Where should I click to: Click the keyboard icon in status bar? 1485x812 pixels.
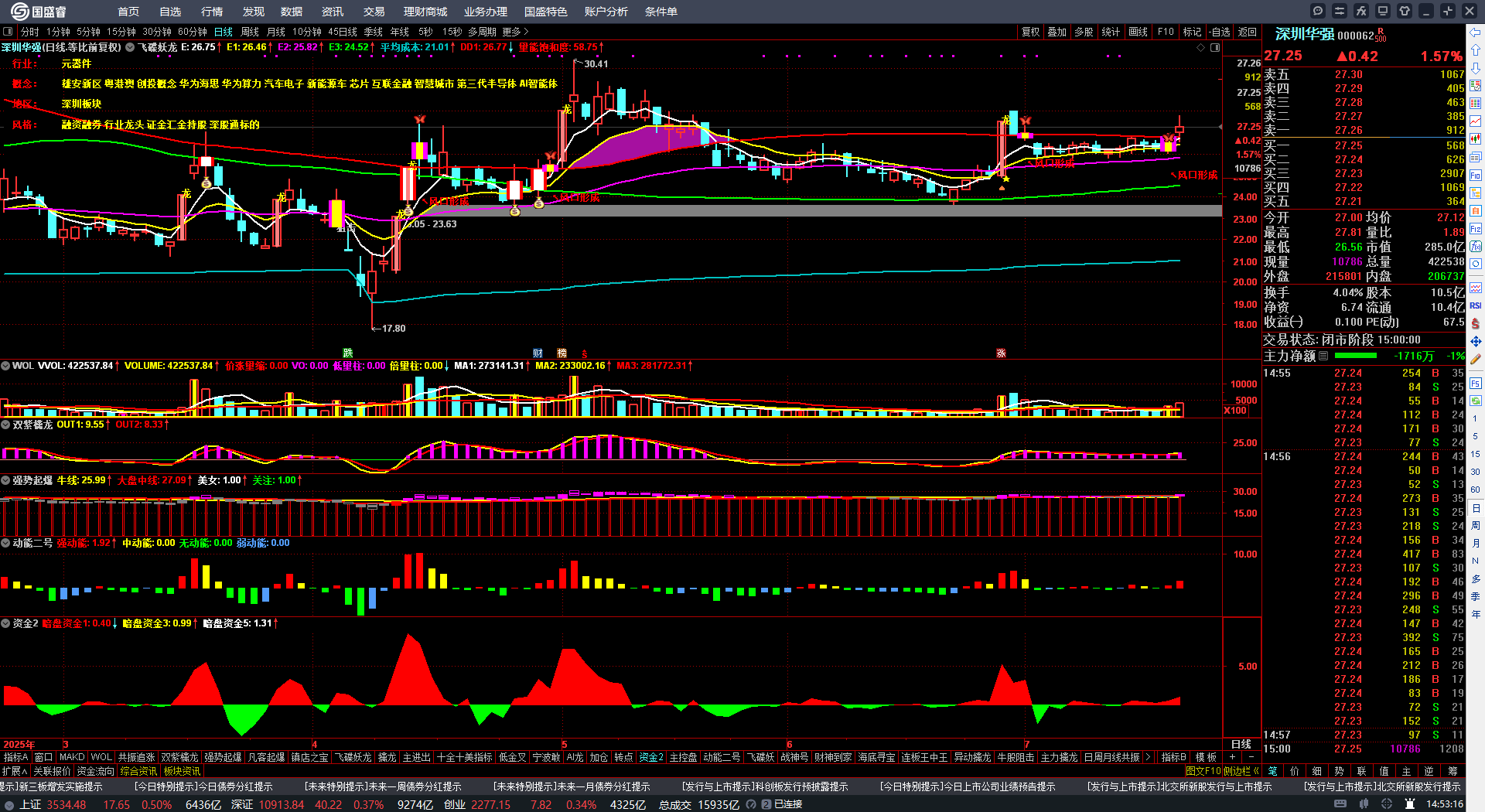(1340, 804)
